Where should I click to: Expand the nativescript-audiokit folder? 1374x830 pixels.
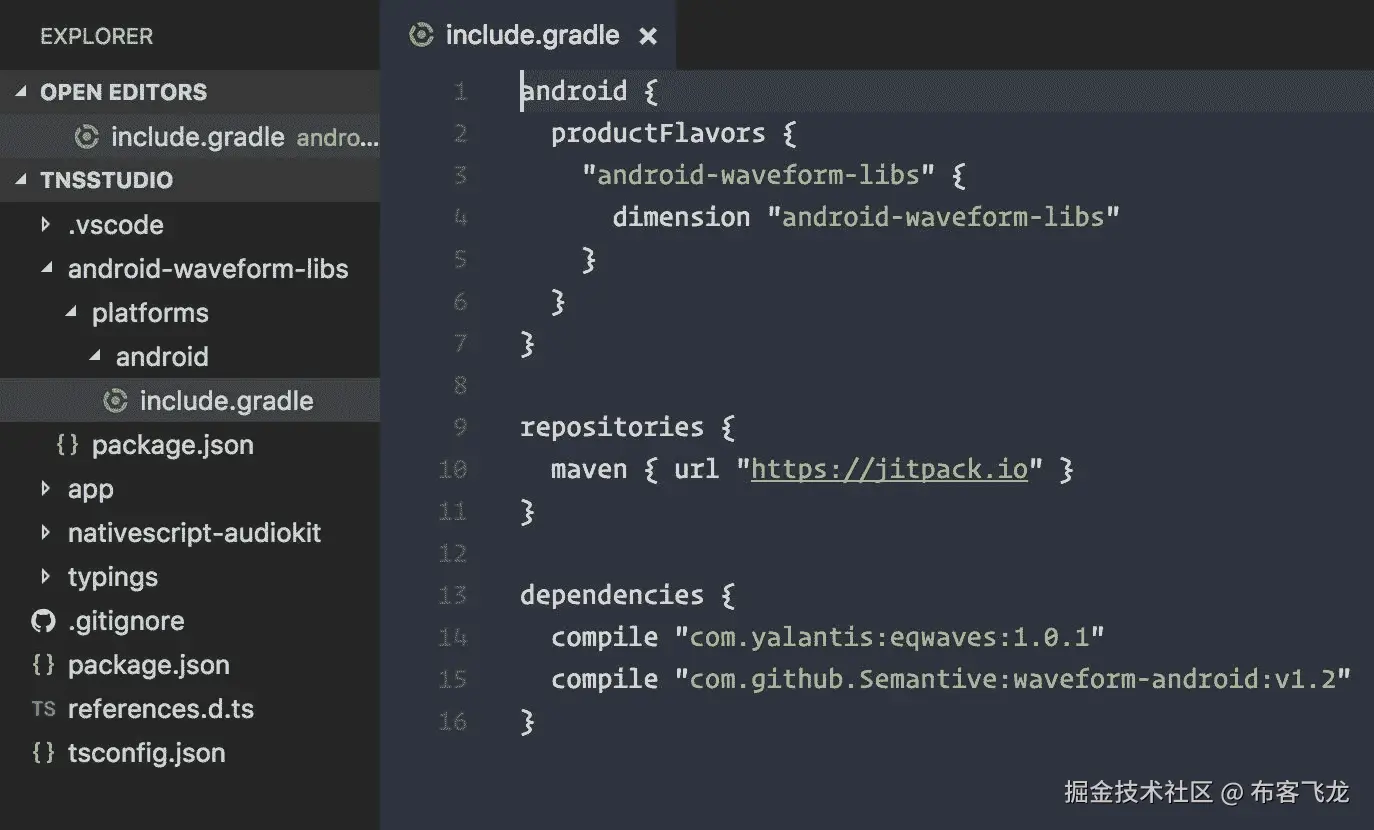click(45, 533)
